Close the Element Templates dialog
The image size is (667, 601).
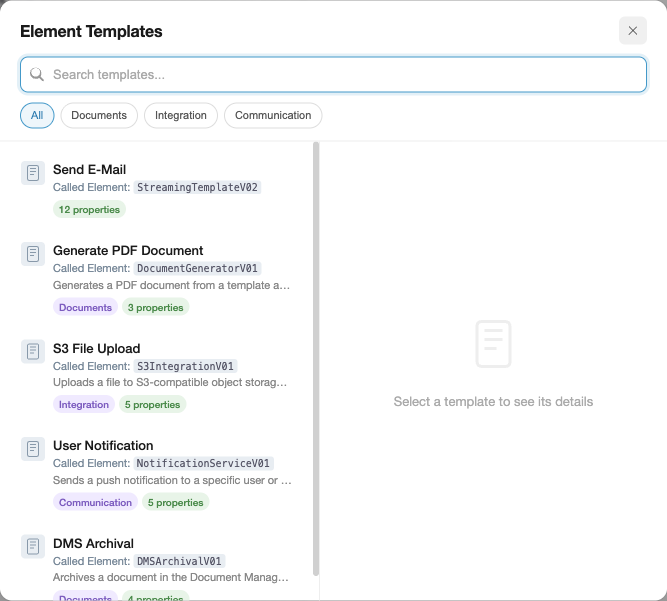tap(633, 31)
